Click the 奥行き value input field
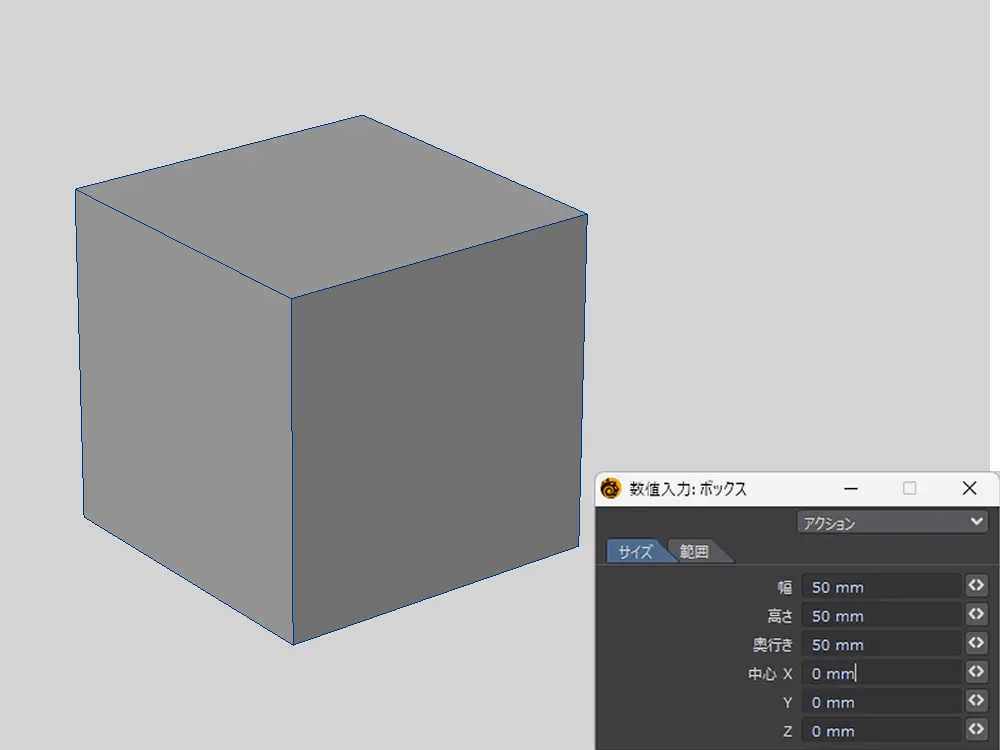 [x=881, y=645]
